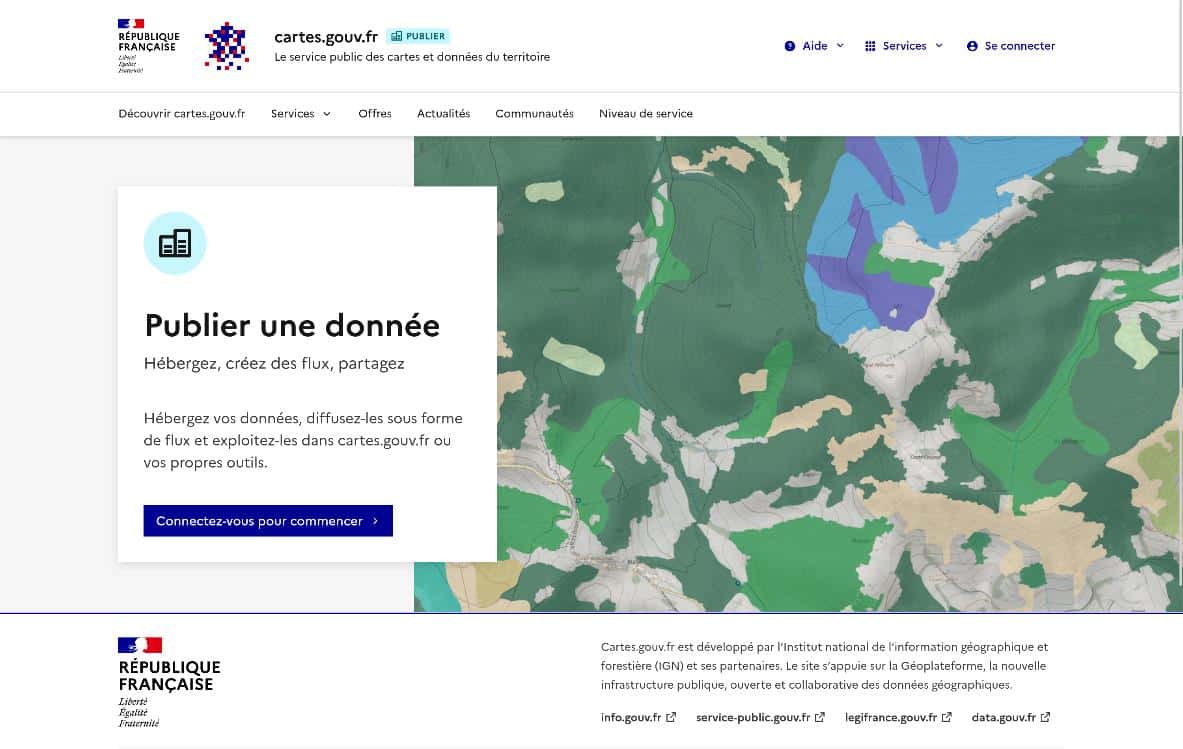Open Niveau de service page

pyautogui.click(x=646, y=114)
